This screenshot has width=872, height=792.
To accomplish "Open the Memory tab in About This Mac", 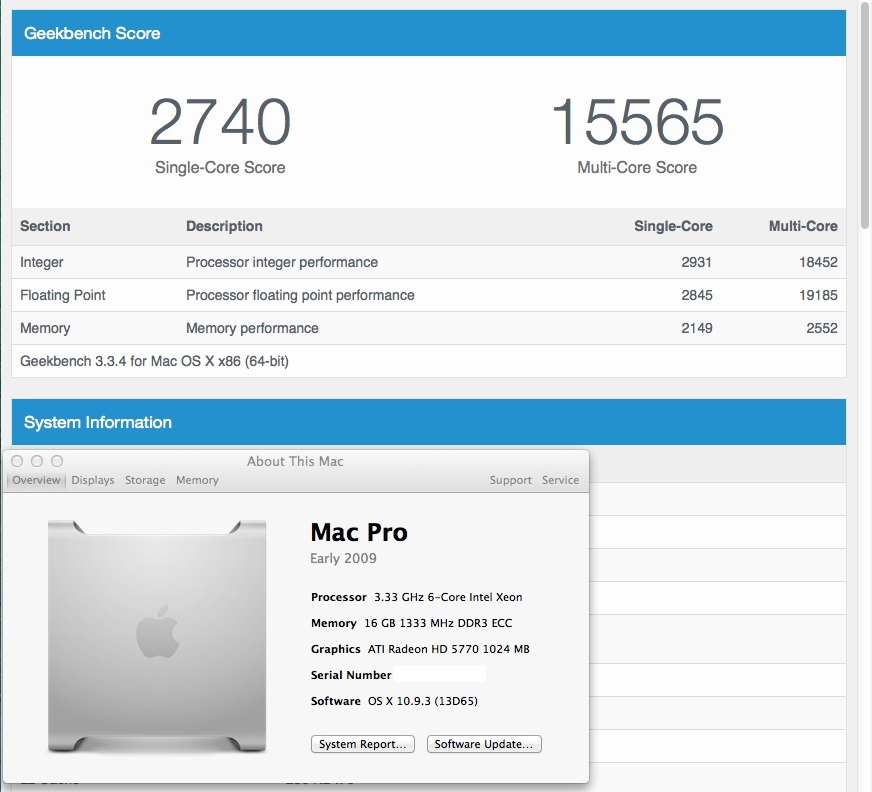I will 197,480.
